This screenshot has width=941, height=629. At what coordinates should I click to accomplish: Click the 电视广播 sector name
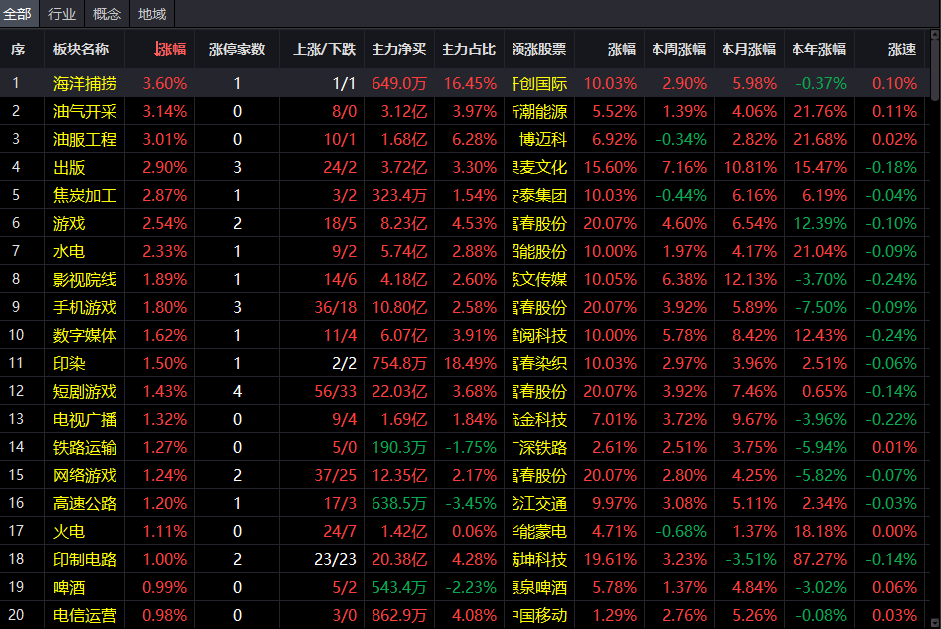click(x=85, y=420)
